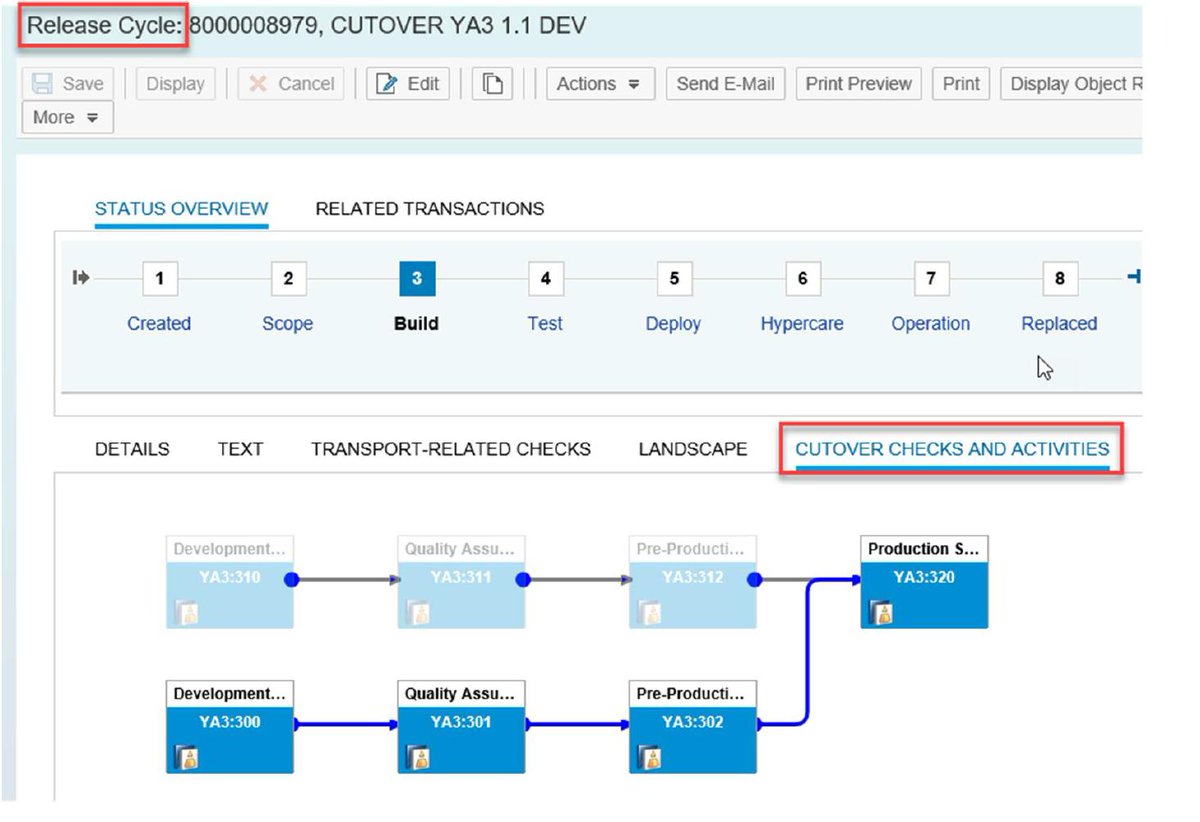Viewport: 1200px width, 822px height.
Task: Click the lock icon in YA3:311 node
Action: click(417, 613)
